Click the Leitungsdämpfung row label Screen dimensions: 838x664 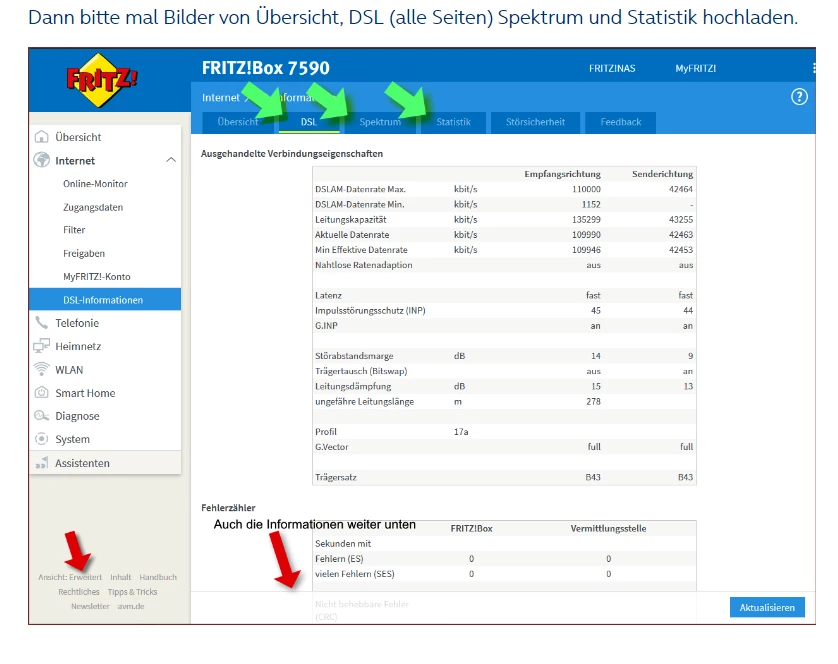(353, 387)
